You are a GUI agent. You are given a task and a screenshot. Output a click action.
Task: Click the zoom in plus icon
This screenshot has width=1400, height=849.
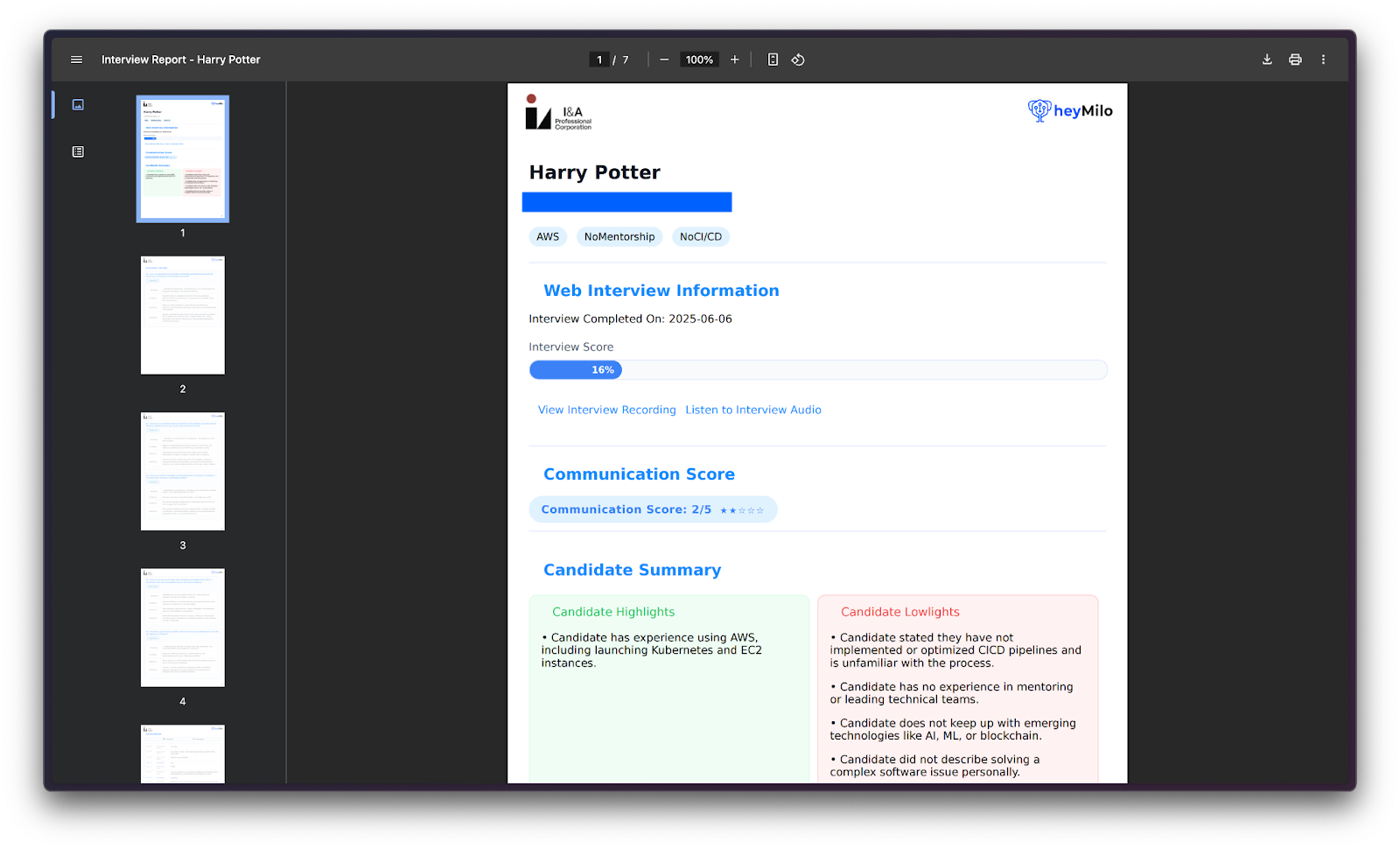click(735, 60)
